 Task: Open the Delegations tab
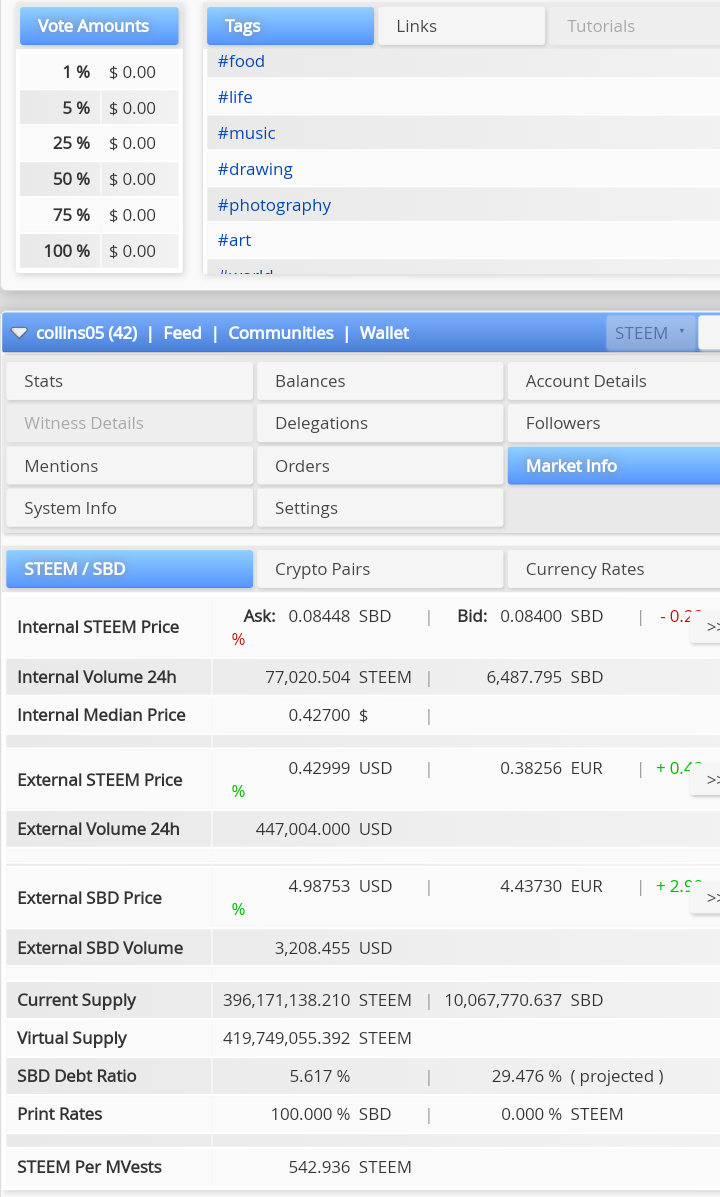pos(379,423)
